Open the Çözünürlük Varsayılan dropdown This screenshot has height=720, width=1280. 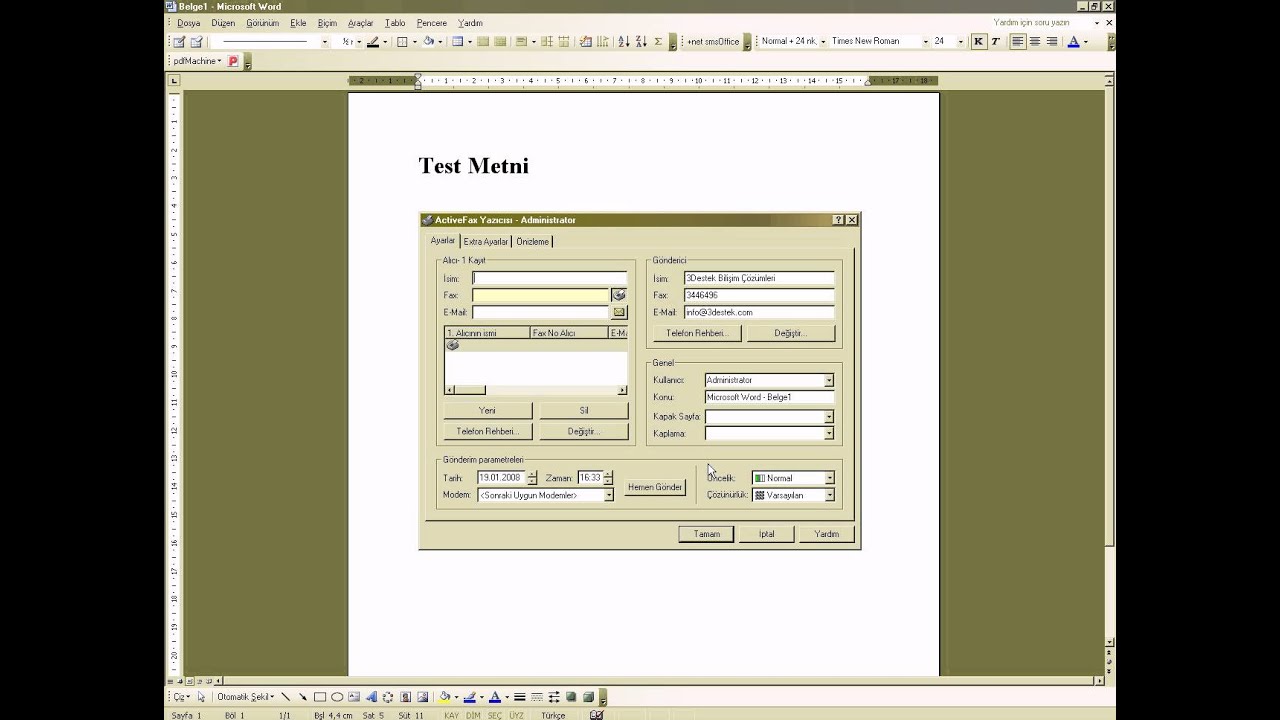[x=829, y=495]
